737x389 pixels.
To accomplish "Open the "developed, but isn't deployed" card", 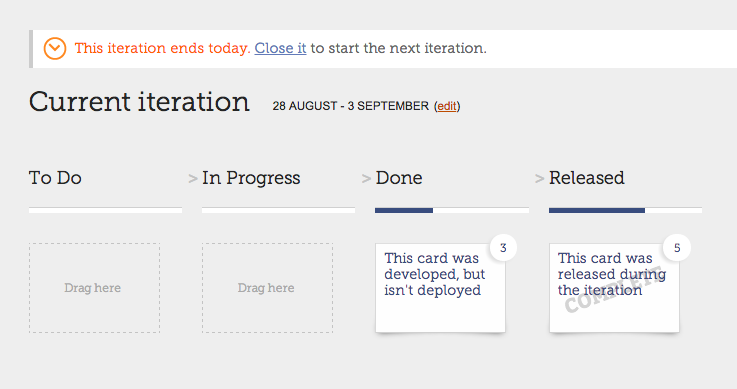I will pos(440,288).
